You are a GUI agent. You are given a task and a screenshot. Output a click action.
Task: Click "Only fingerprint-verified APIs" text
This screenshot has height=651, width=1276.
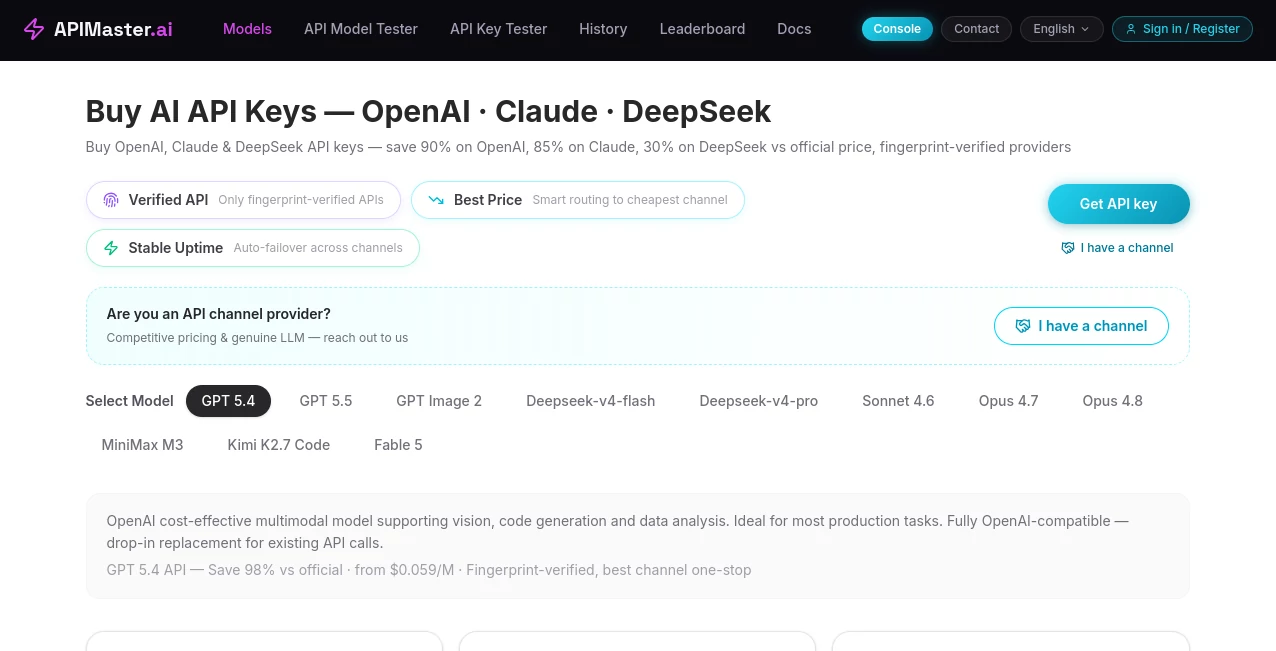[x=301, y=200]
